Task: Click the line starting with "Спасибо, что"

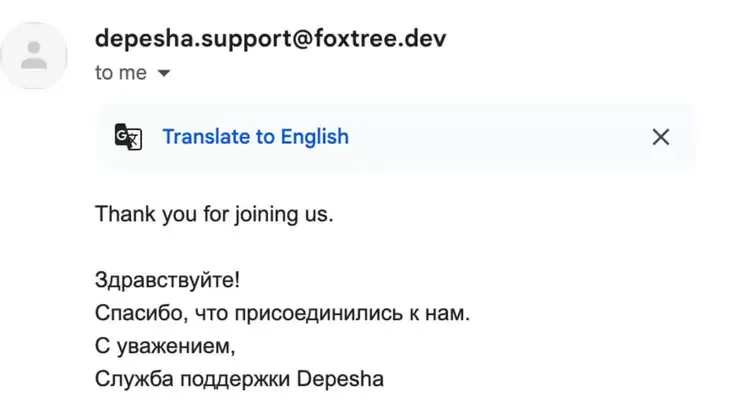Action: [282, 313]
